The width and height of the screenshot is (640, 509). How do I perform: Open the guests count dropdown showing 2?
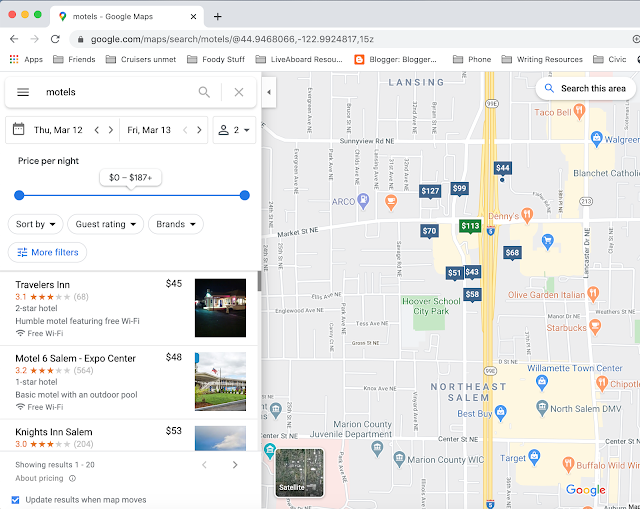pyautogui.click(x=234, y=130)
